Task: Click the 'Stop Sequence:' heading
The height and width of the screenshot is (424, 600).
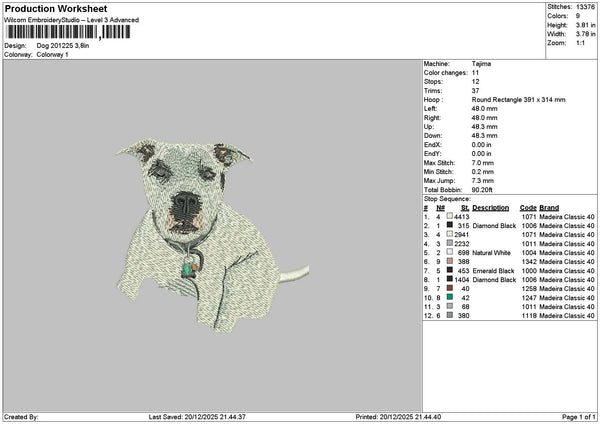Action: 447,199
